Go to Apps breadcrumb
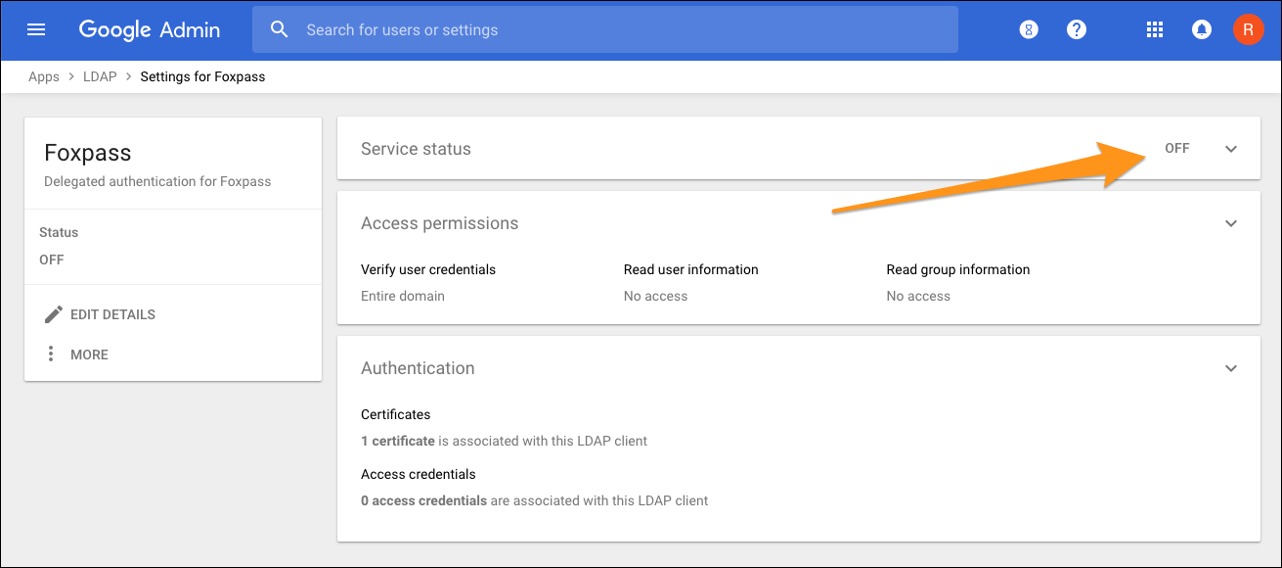 click(x=44, y=77)
